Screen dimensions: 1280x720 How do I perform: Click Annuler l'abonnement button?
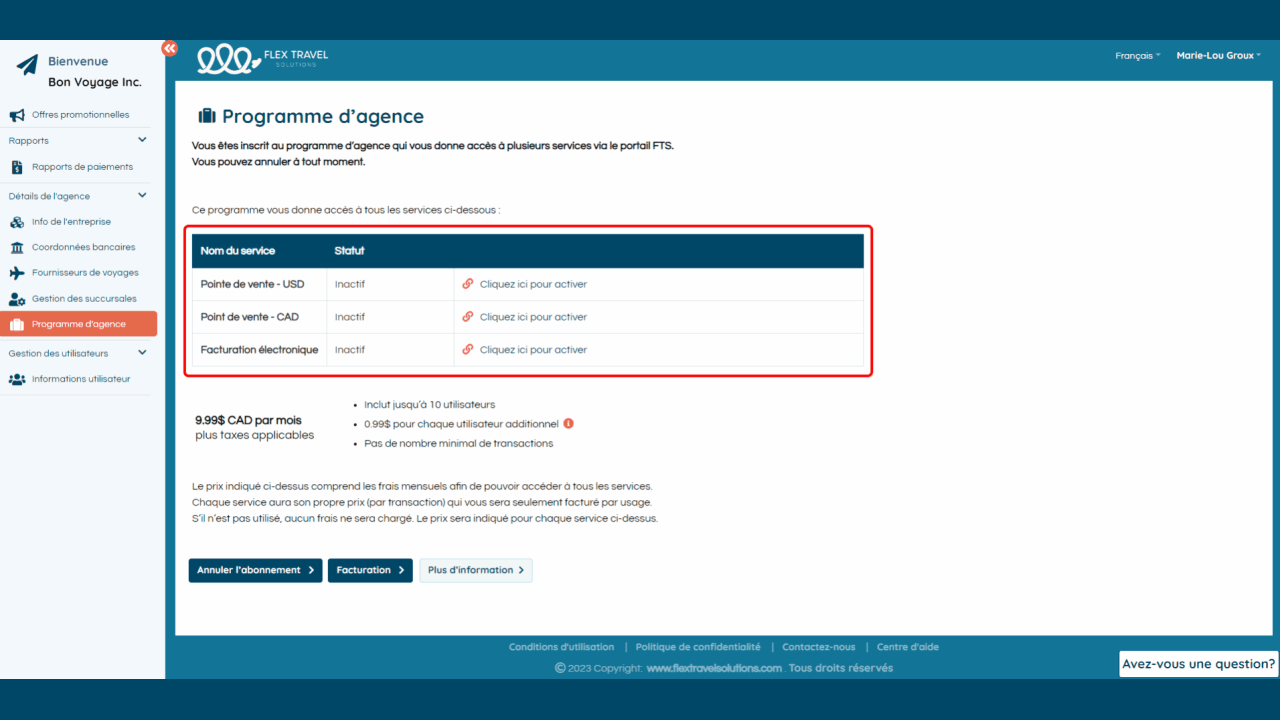coord(255,570)
